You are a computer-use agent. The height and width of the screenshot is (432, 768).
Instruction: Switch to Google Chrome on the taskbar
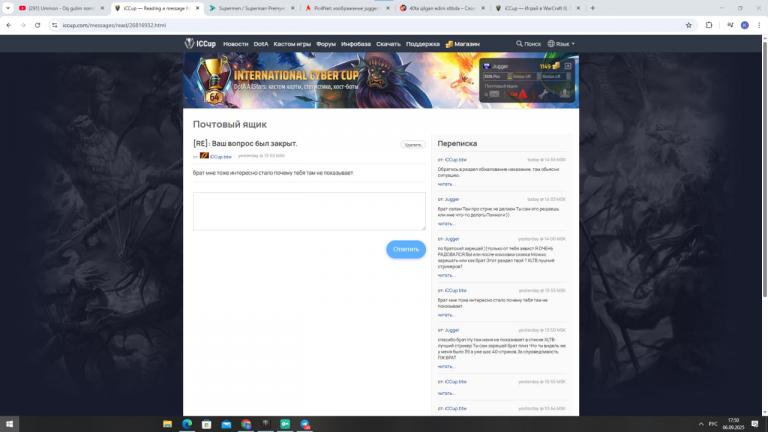[x=246, y=424]
